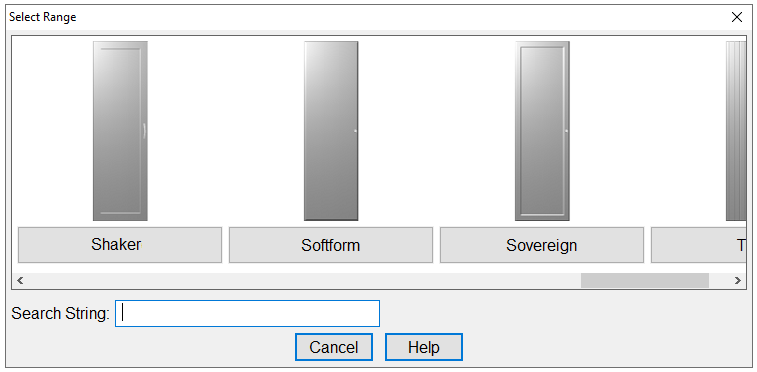
Task: Choose the Sovereign range button
Action: click(x=542, y=245)
